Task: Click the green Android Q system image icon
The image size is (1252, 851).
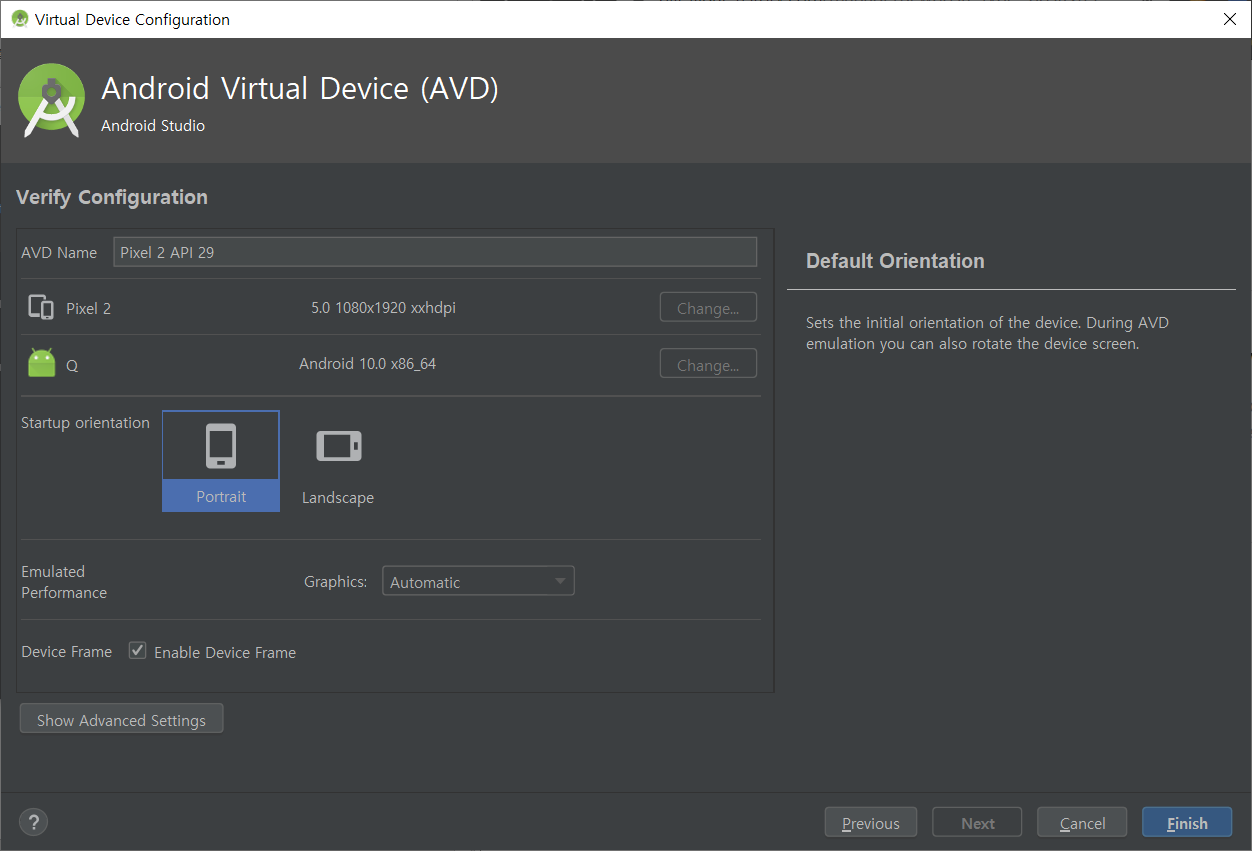Action: (x=42, y=363)
